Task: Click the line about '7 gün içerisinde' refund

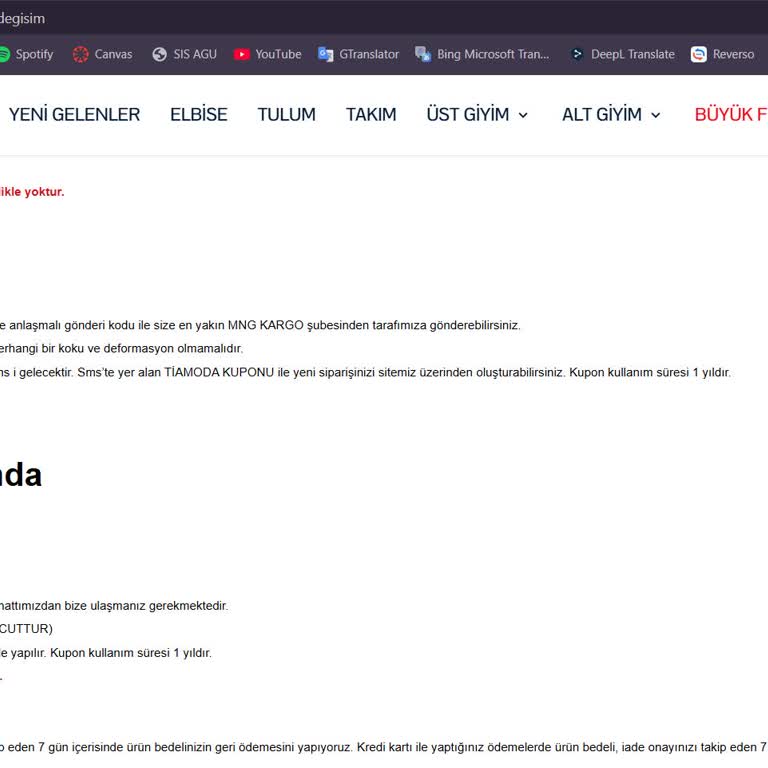Action: click(384, 747)
